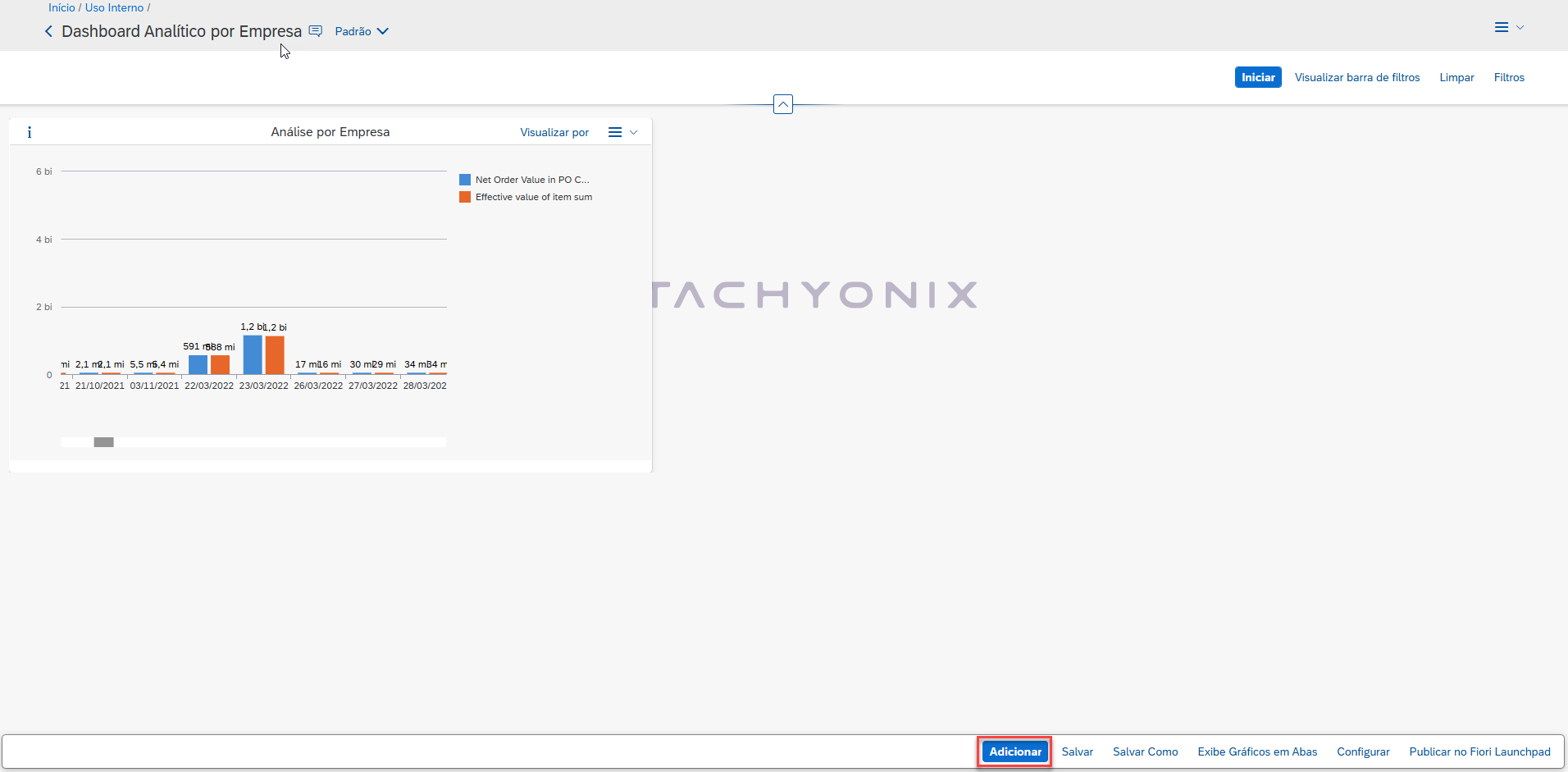The image size is (1568, 772).
Task: Click the orange 23/03/2022 bar in the chart
Action: point(275,354)
